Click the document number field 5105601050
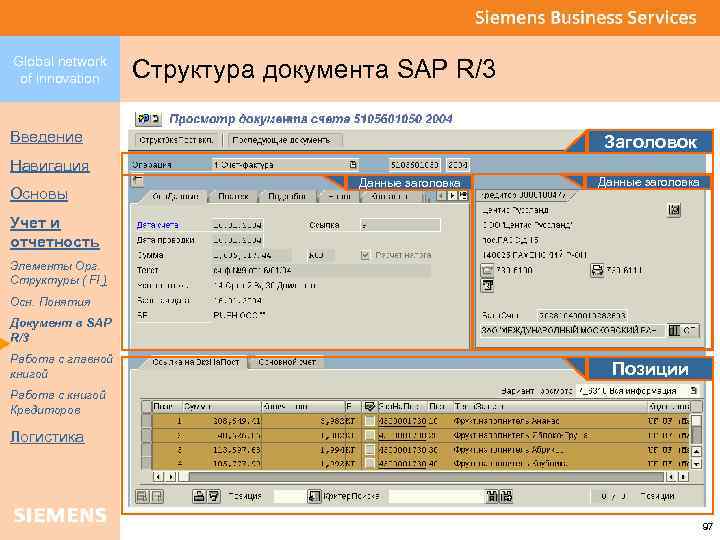 click(x=415, y=164)
